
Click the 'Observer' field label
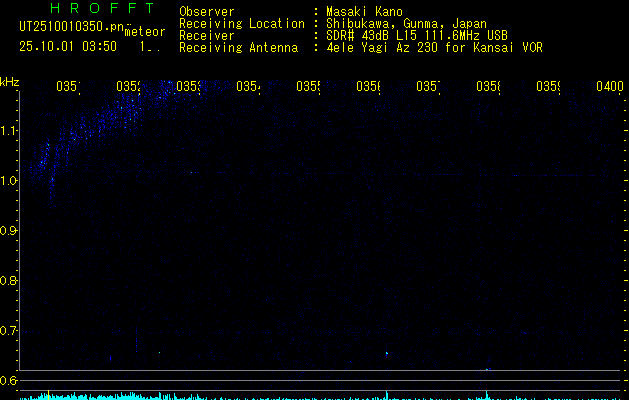pos(207,12)
